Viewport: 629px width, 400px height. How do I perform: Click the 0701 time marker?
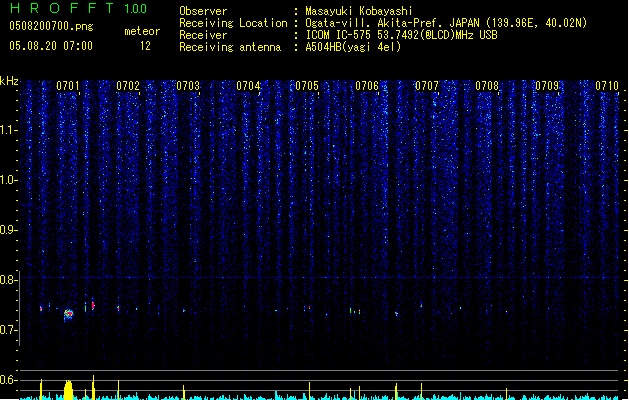pyautogui.click(x=68, y=86)
